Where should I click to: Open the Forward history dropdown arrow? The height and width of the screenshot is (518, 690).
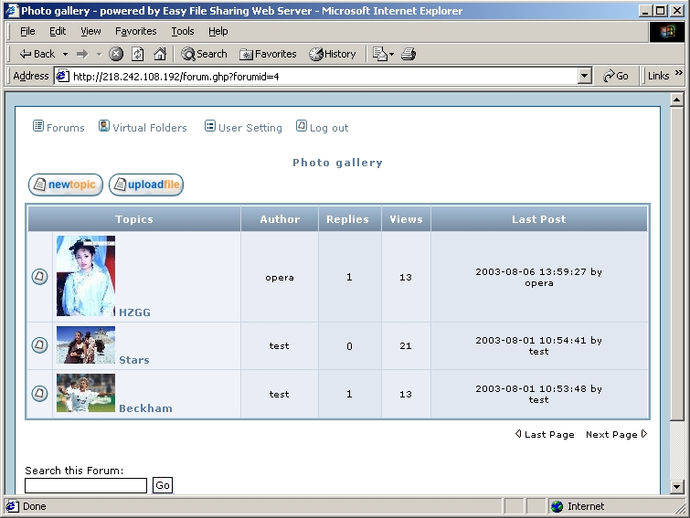pyautogui.click(x=99, y=54)
